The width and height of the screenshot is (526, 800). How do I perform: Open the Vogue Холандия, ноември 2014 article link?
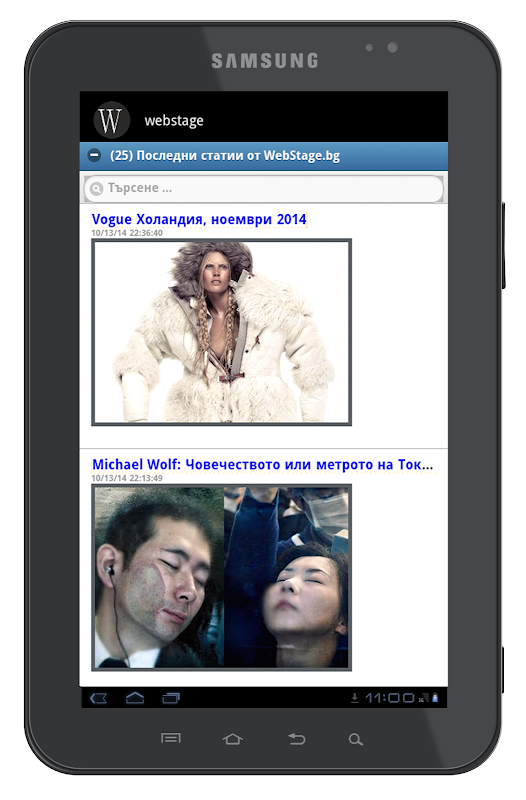click(199, 219)
